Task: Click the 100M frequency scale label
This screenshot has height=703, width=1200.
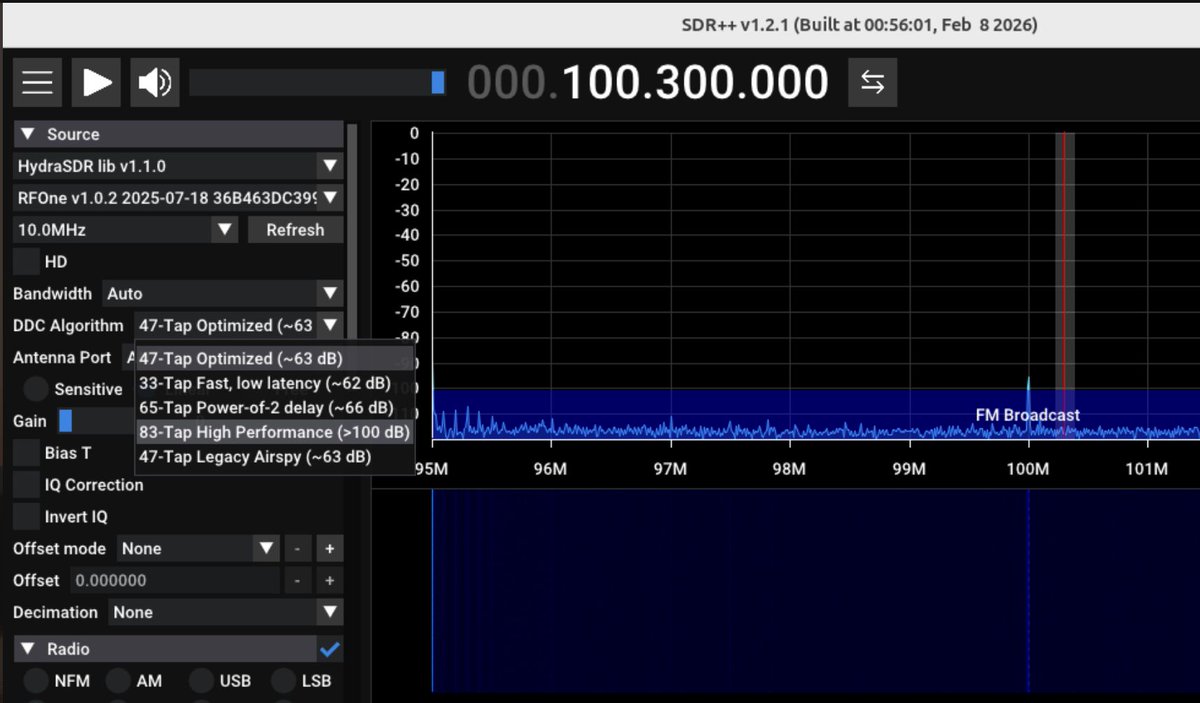Action: [1027, 469]
